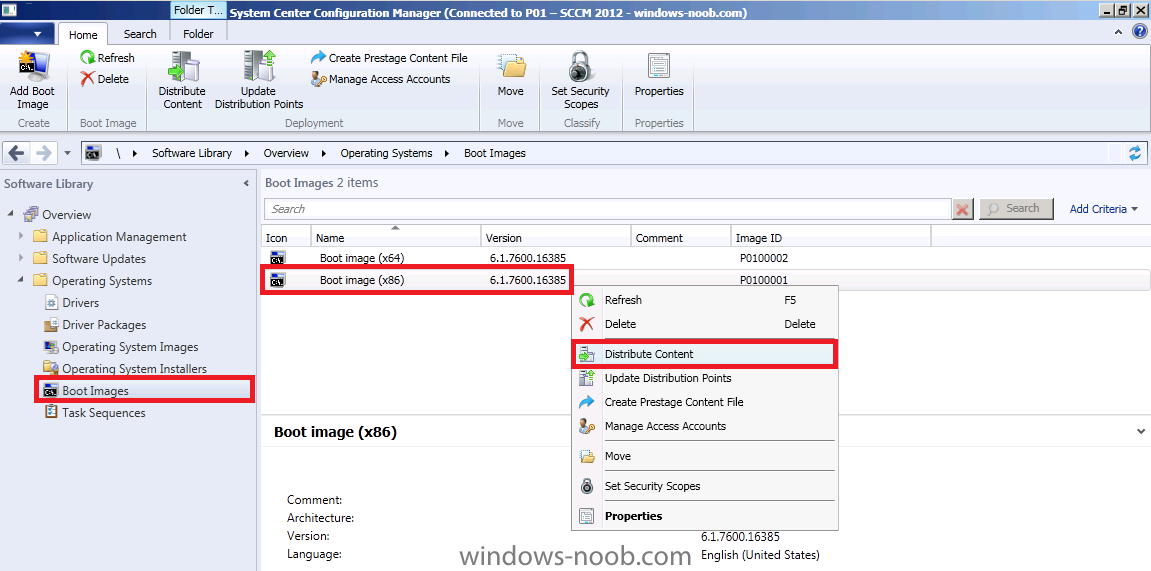Collapse the Boot image (x86) details pane
Image resolution: width=1151 pixels, height=571 pixels.
1141,432
